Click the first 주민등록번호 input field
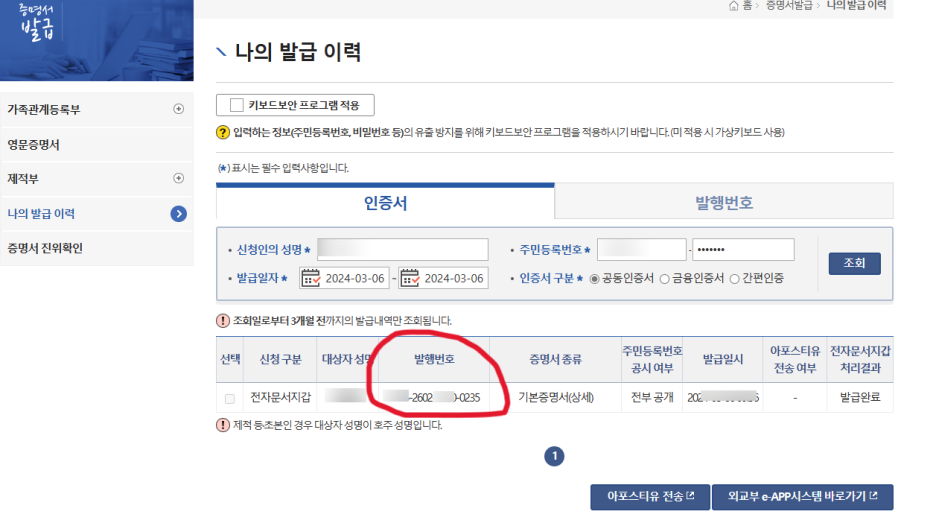Viewport: 936px width, 526px height. pos(642,250)
